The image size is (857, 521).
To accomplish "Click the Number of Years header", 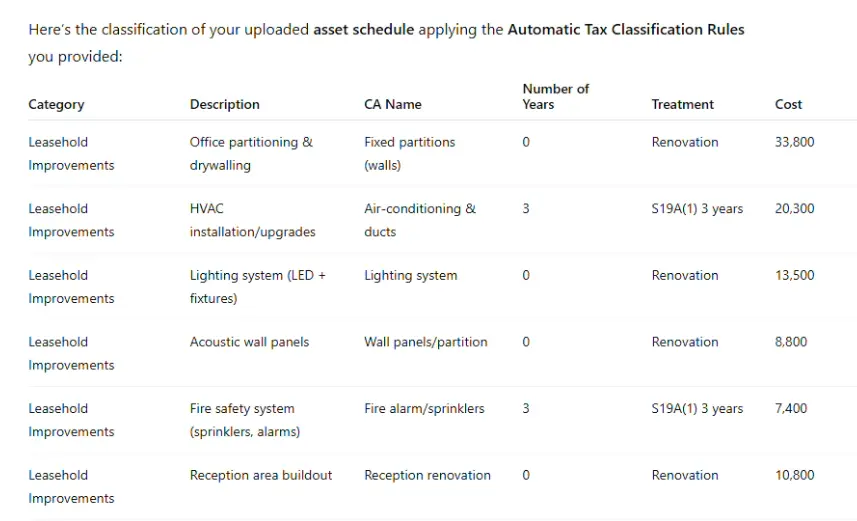I will click(x=556, y=97).
